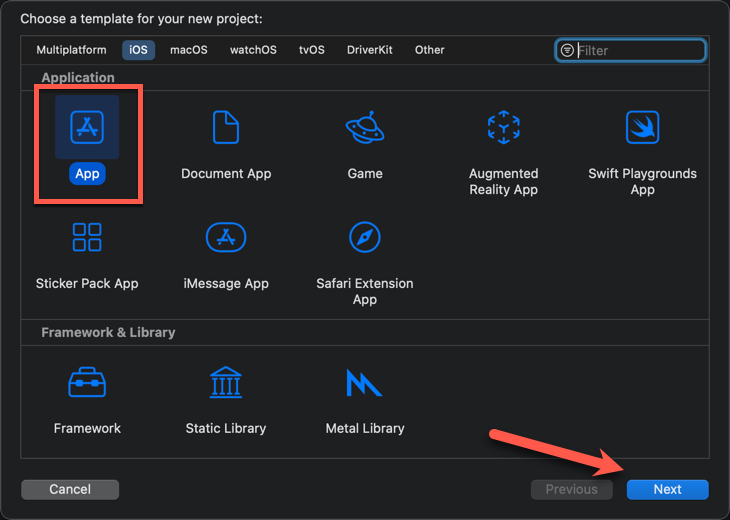Pick the Game template UFO icon
The width and height of the screenshot is (730, 520).
(365, 127)
